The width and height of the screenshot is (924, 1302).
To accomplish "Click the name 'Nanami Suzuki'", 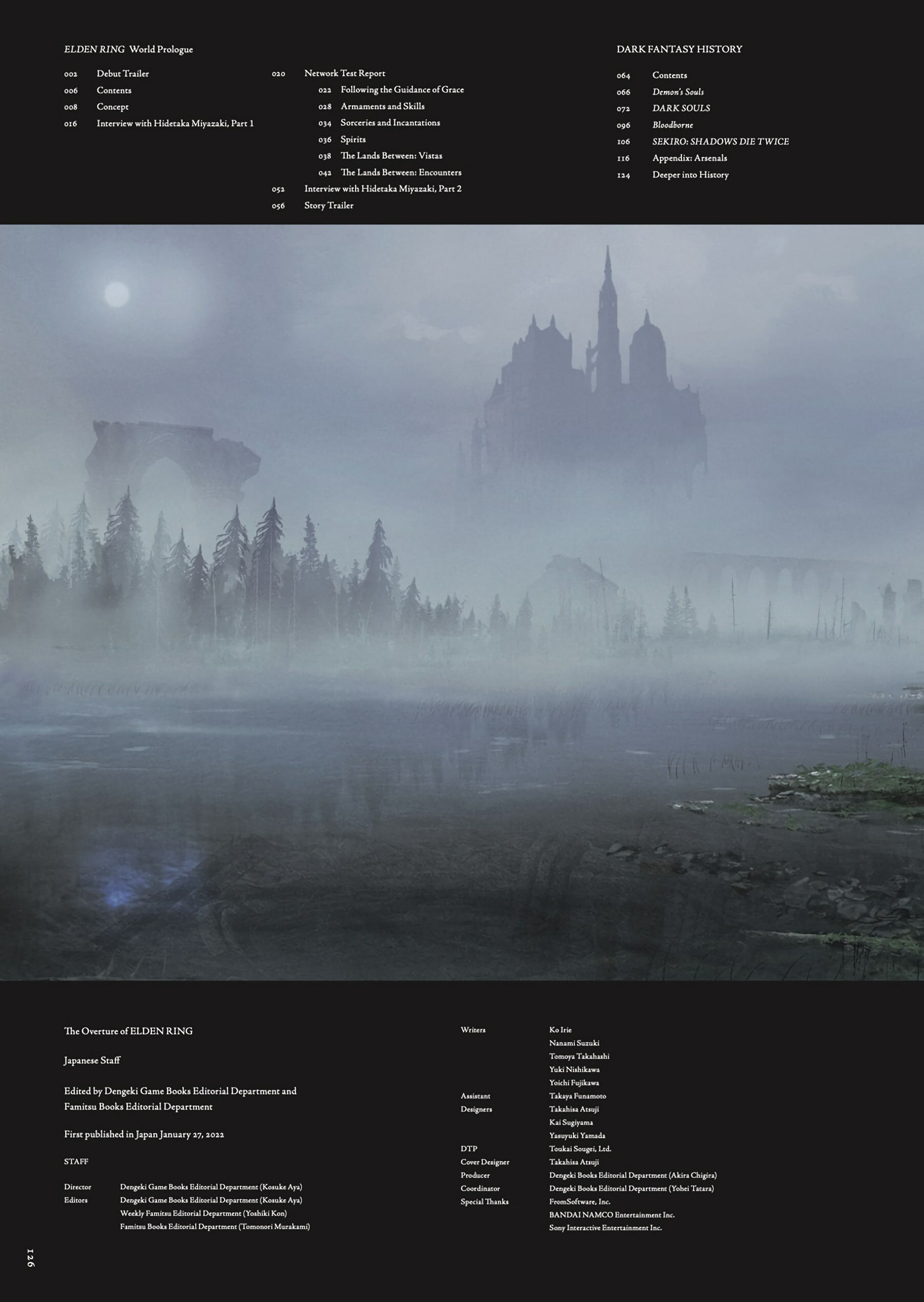I will (x=573, y=1043).
